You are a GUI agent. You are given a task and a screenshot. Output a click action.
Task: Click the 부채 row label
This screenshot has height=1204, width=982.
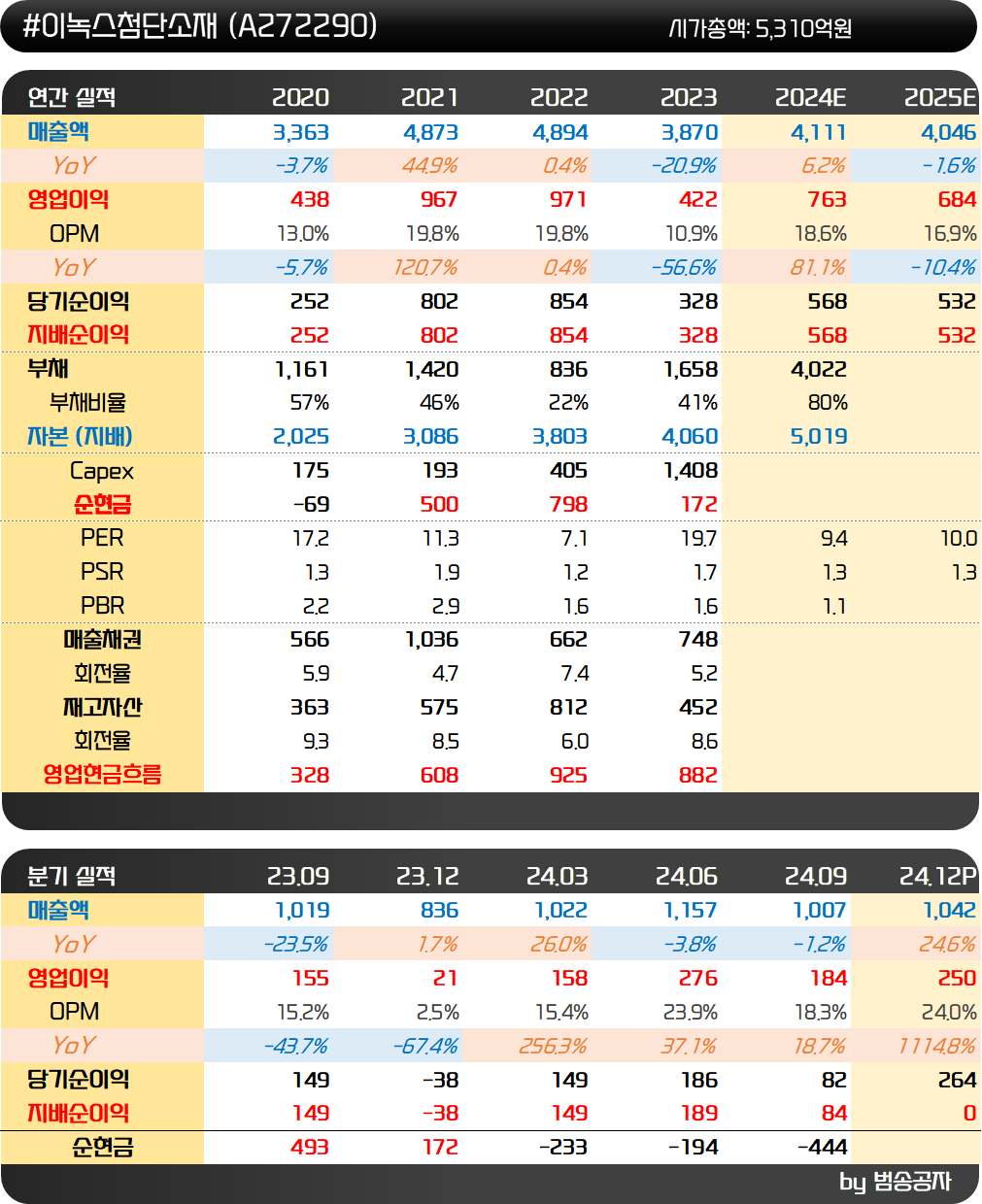pos(48,369)
